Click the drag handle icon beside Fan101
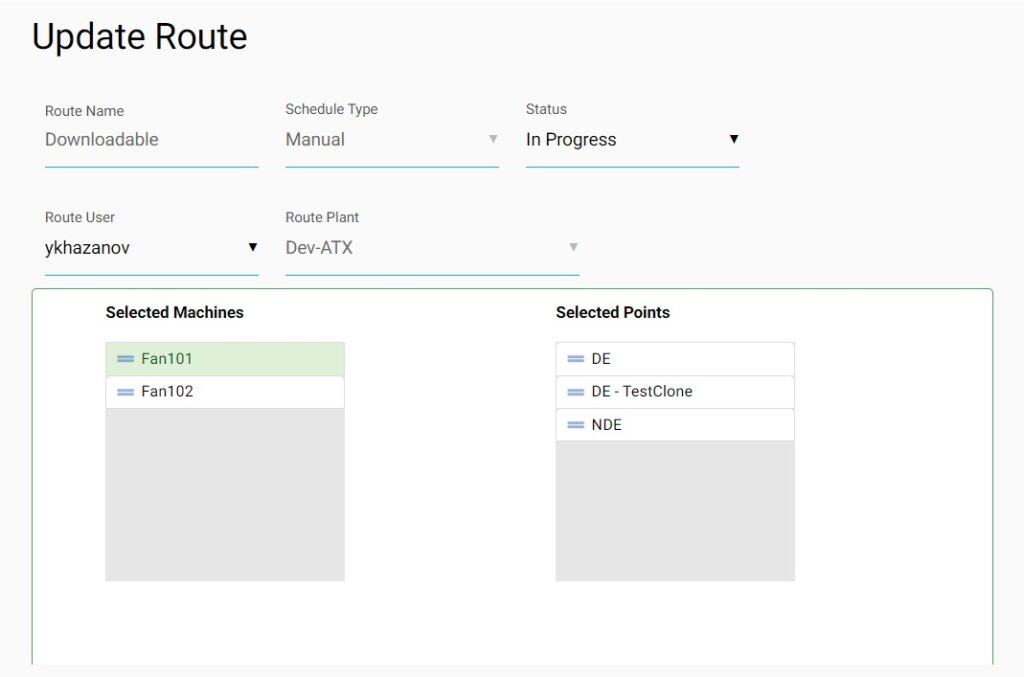 125,359
